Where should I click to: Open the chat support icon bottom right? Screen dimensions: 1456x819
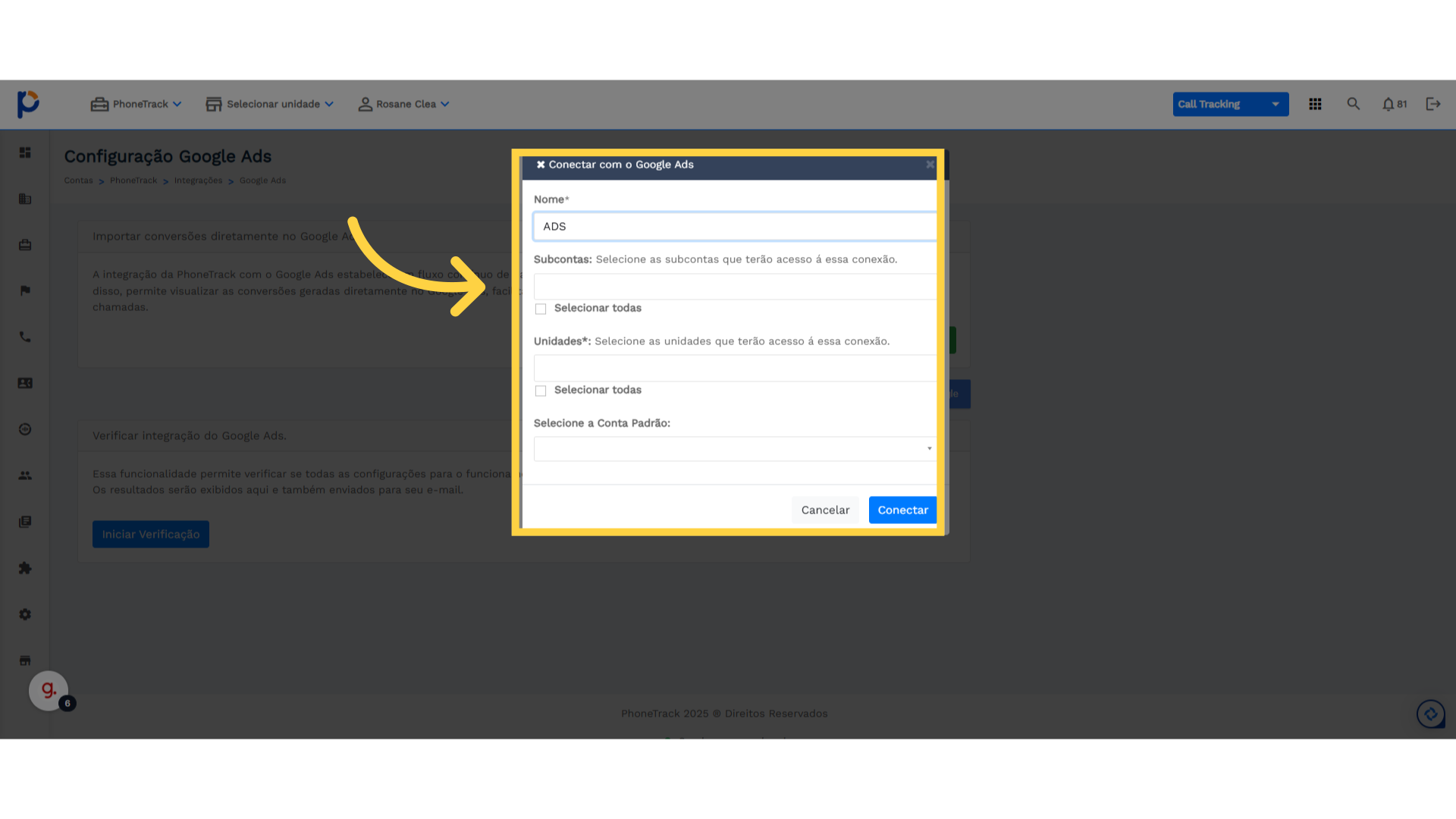pos(1431,714)
